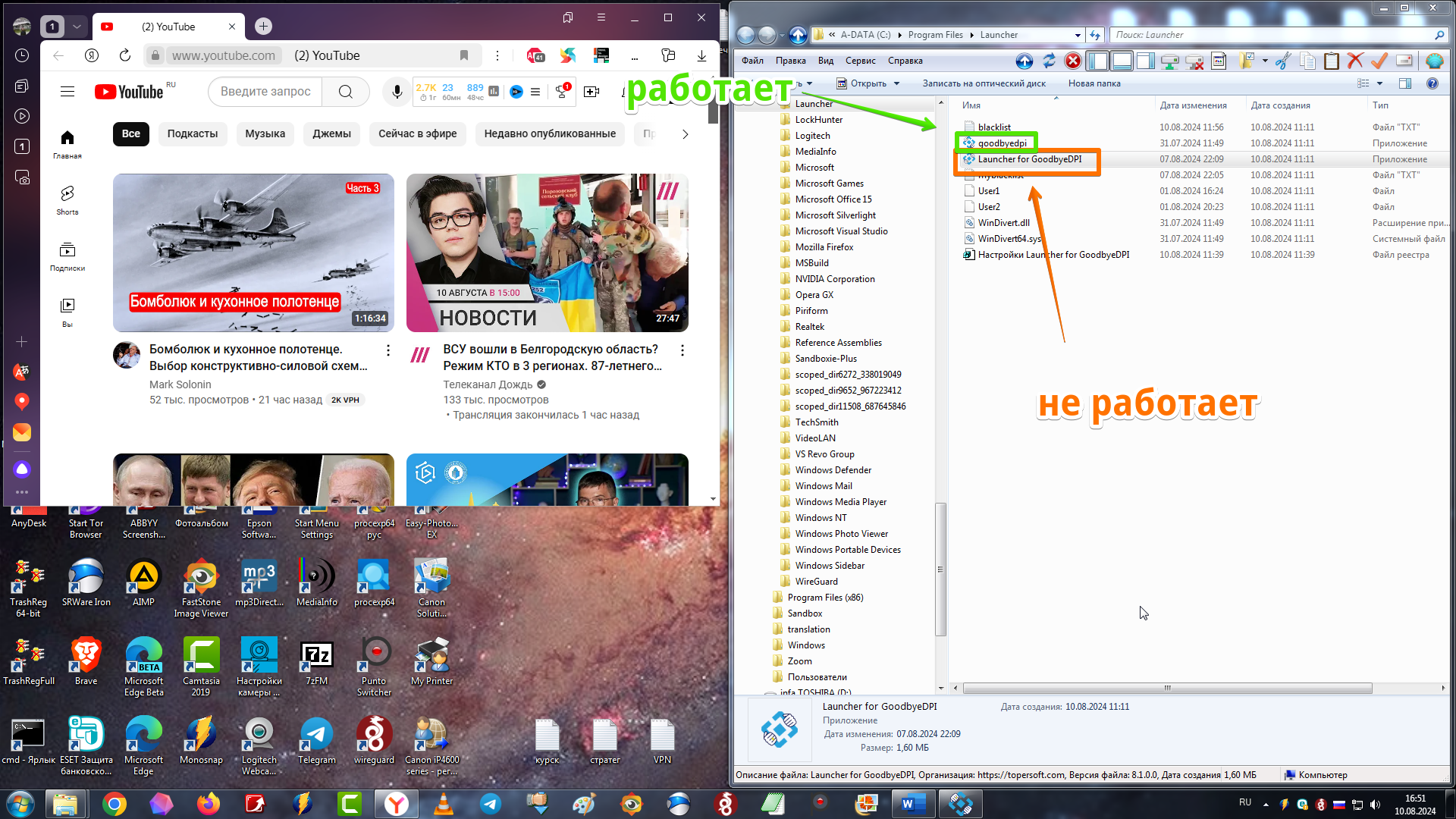
Task: Click the browser page reload icon
Action: pos(125,55)
